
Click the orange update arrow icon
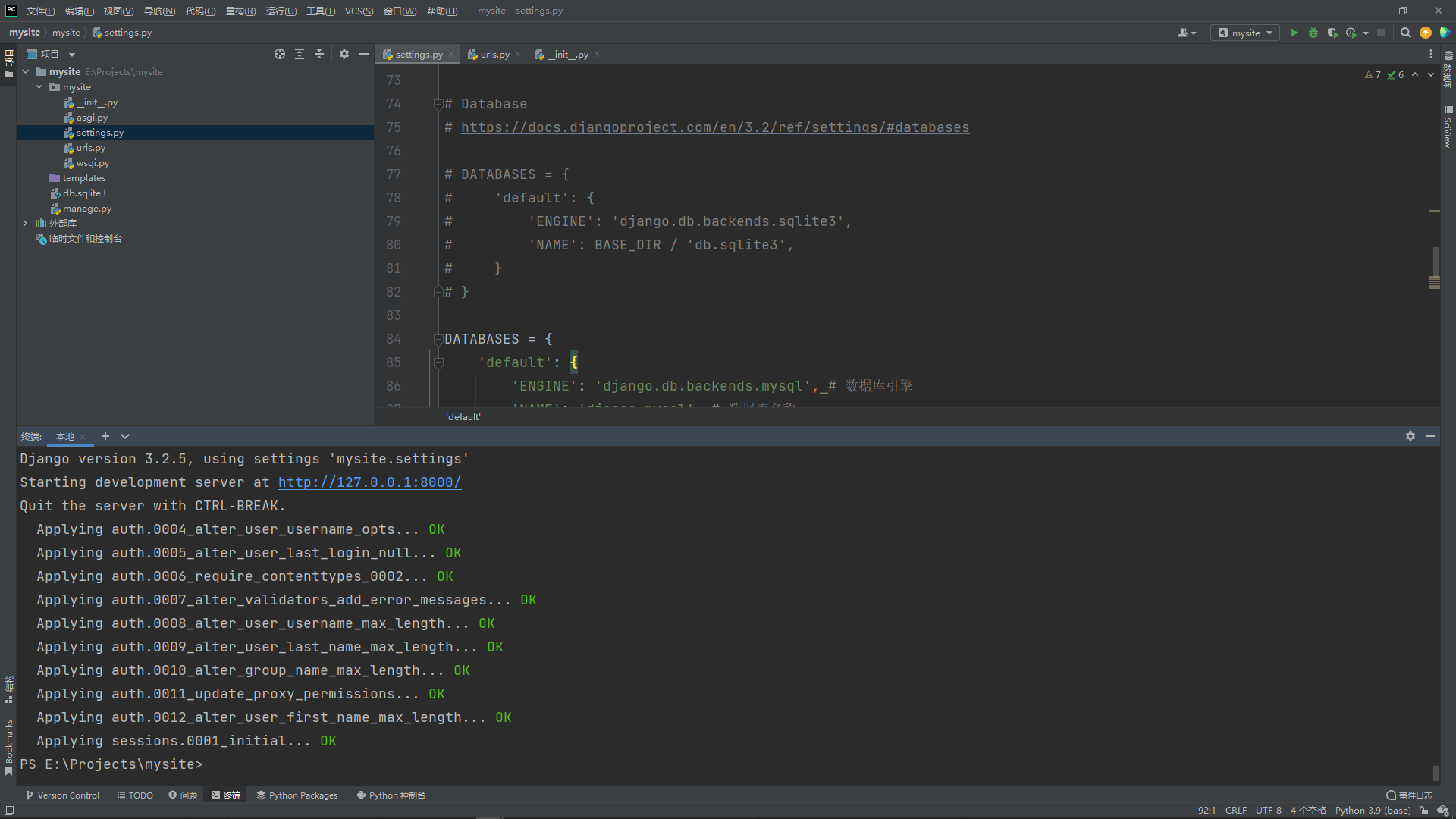coord(1426,33)
